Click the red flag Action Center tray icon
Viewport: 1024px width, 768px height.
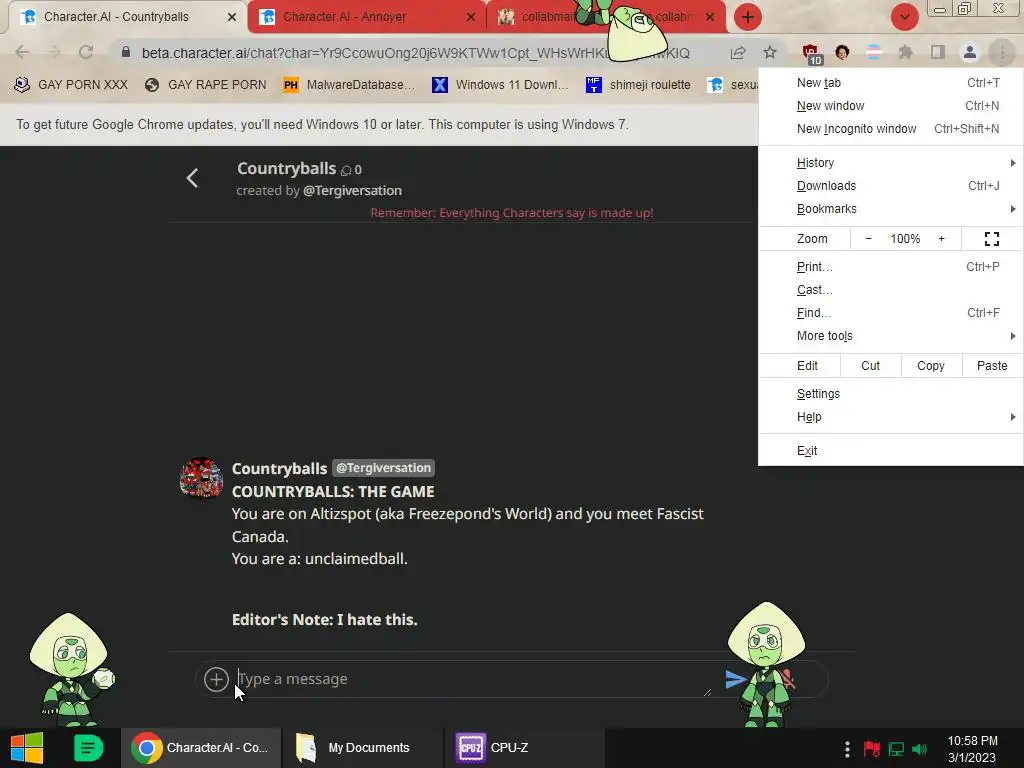tap(871, 749)
